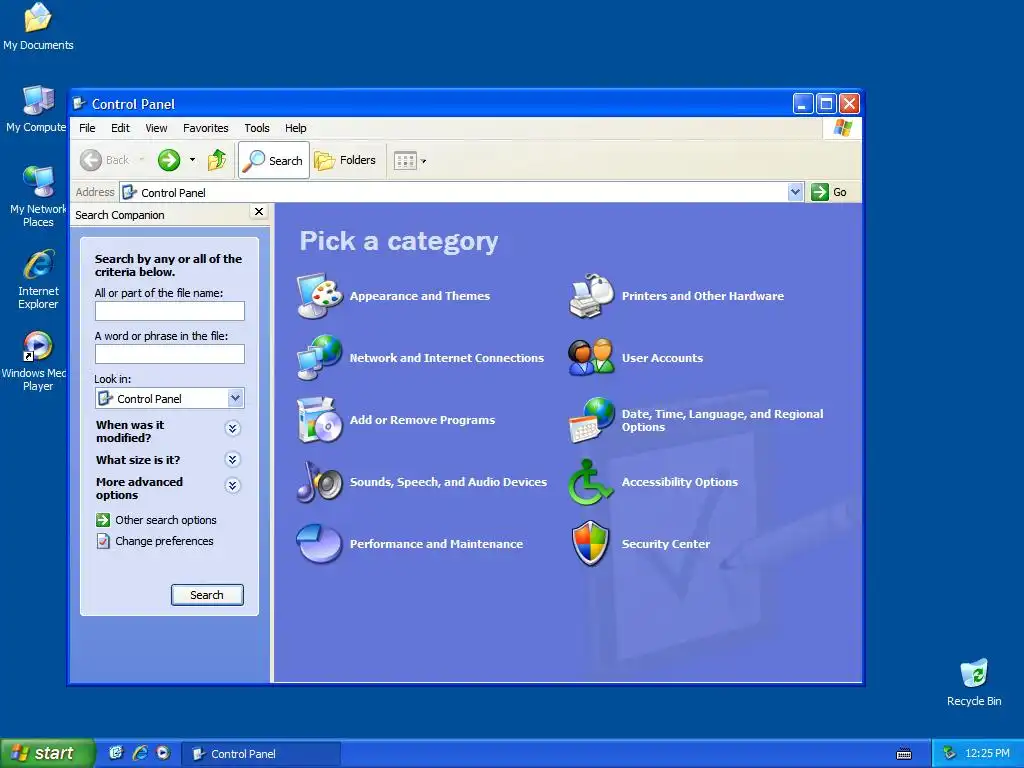Open the Help menu
1024x768 pixels.
pos(295,128)
